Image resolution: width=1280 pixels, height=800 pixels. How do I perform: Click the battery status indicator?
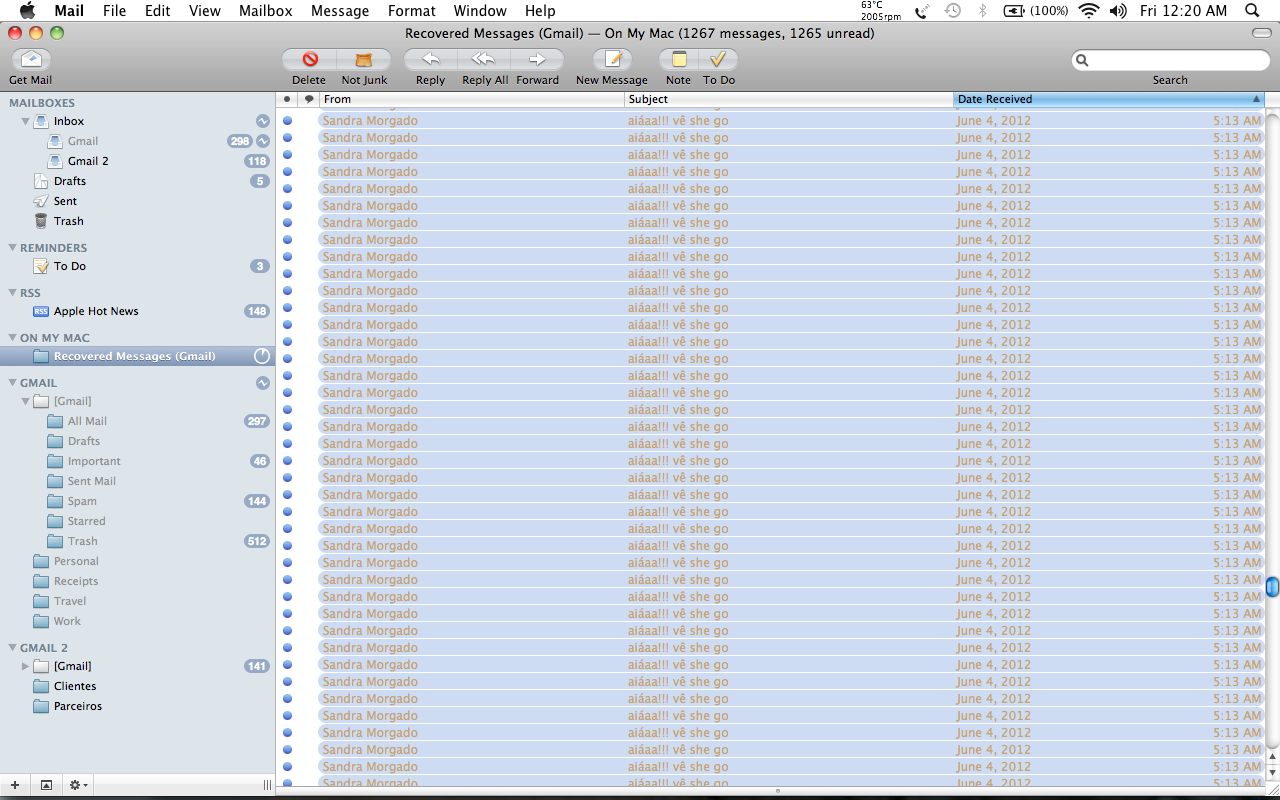click(x=1035, y=10)
